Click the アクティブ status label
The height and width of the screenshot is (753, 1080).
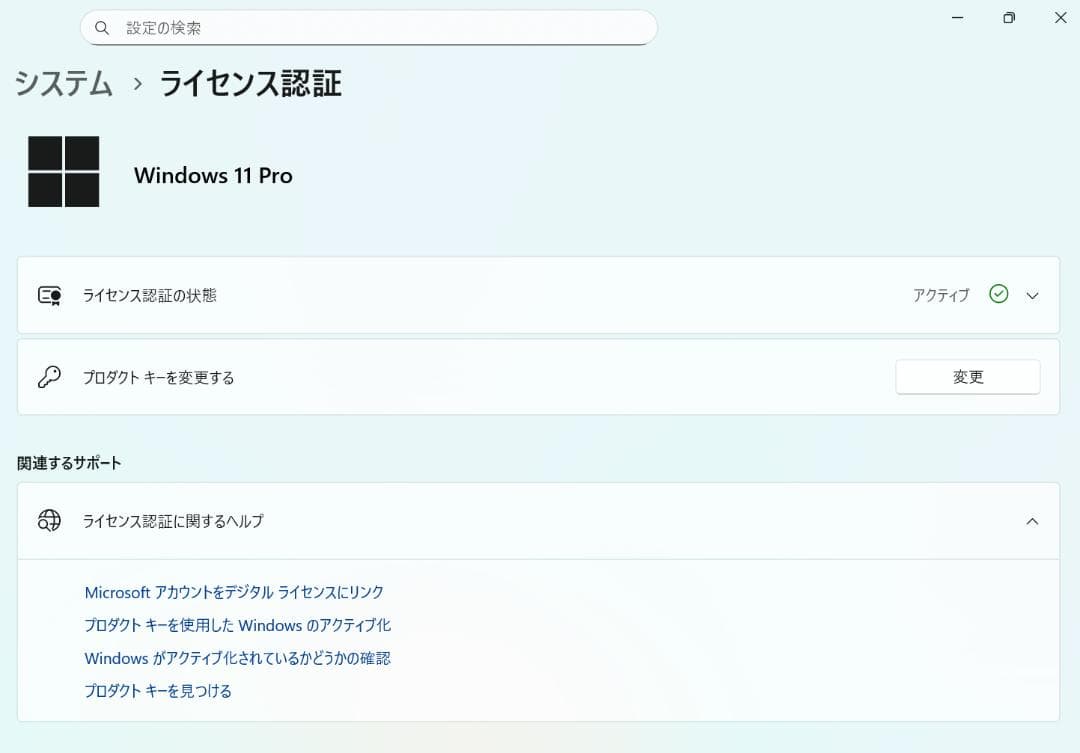pos(940,294)
